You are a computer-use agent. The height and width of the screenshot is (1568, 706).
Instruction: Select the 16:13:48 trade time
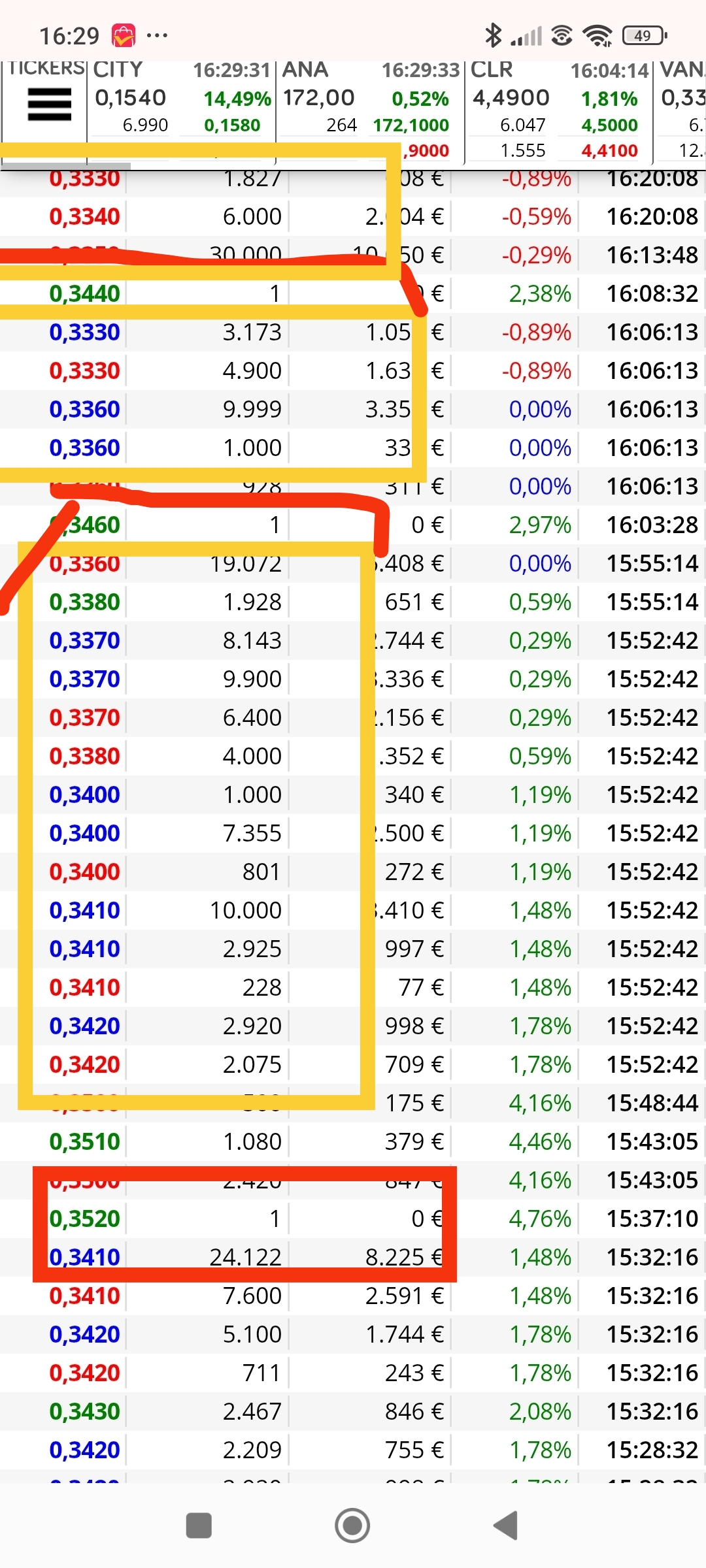pyautogui.click(x=652, y=255)
